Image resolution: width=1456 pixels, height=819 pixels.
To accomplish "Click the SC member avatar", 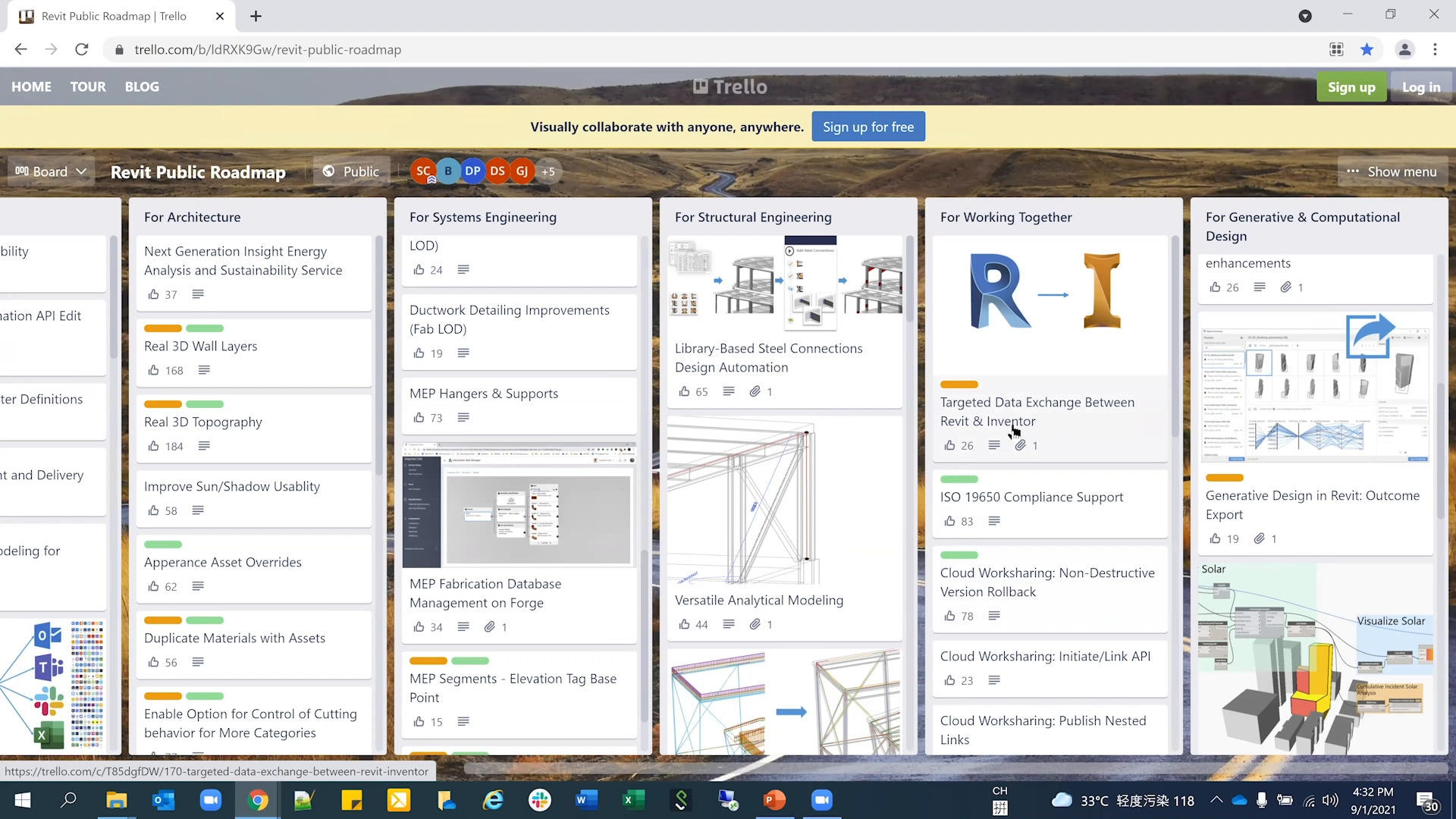I will tap(423, 171).
